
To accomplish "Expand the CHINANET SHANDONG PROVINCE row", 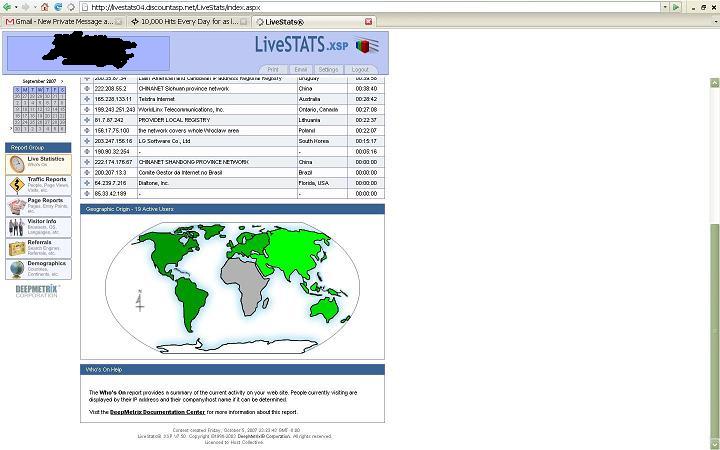I will pyautogui.click(x=87, y=162).
